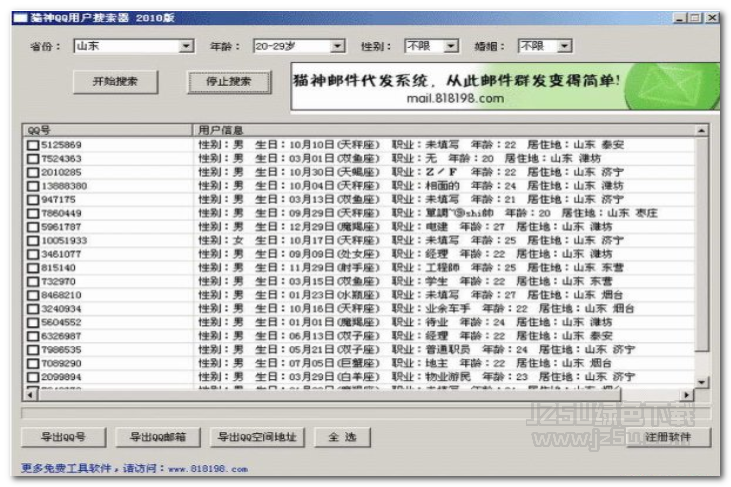This screenshot has width=731, height=487.
Task: Tick the checkbox for QQ 10051933
Action: (x=33, y=241)
